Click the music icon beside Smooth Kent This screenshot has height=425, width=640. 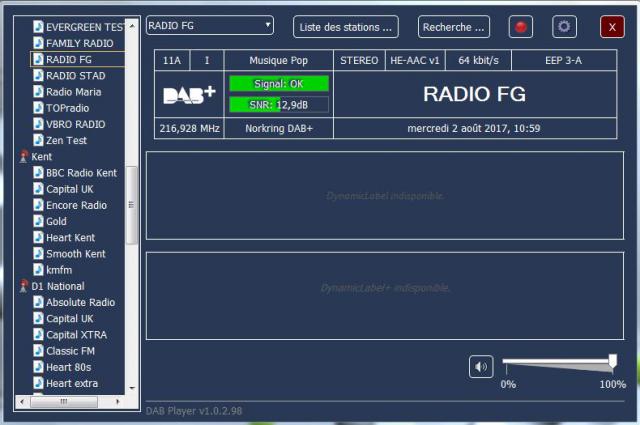click(x=38, y=254)
